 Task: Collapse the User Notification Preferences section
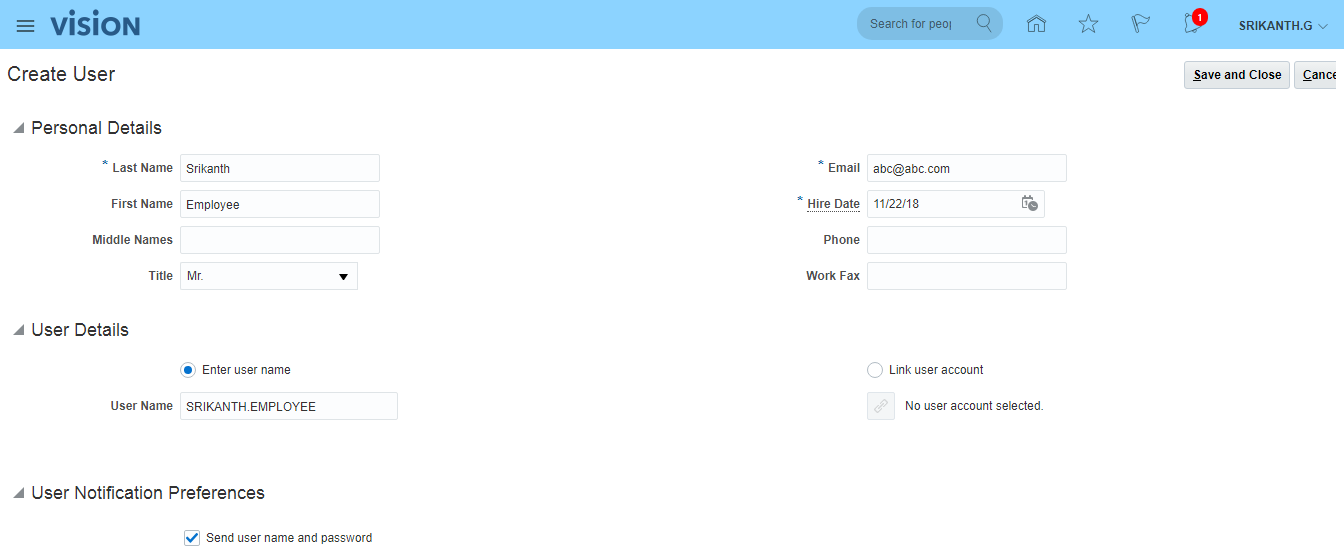(18, 493)
